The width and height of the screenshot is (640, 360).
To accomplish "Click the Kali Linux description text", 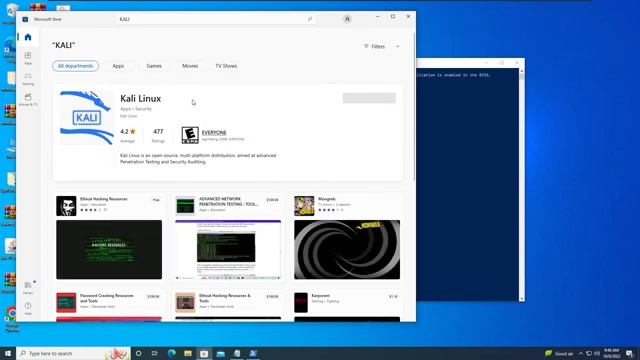I will (x=198, y=159).
